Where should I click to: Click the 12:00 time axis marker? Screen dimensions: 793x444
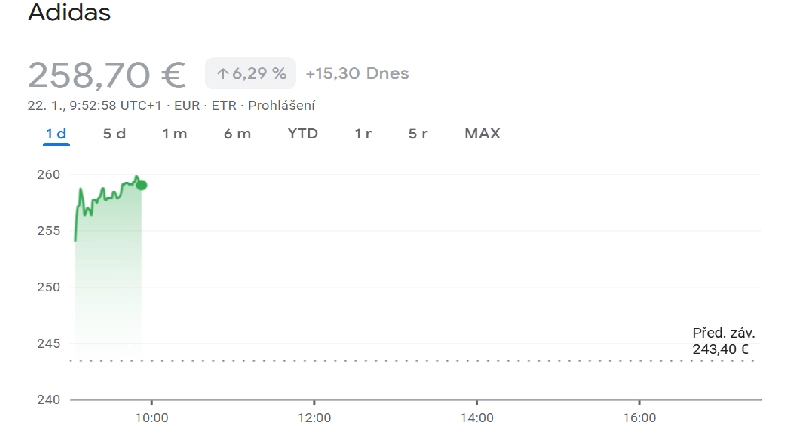314,418
